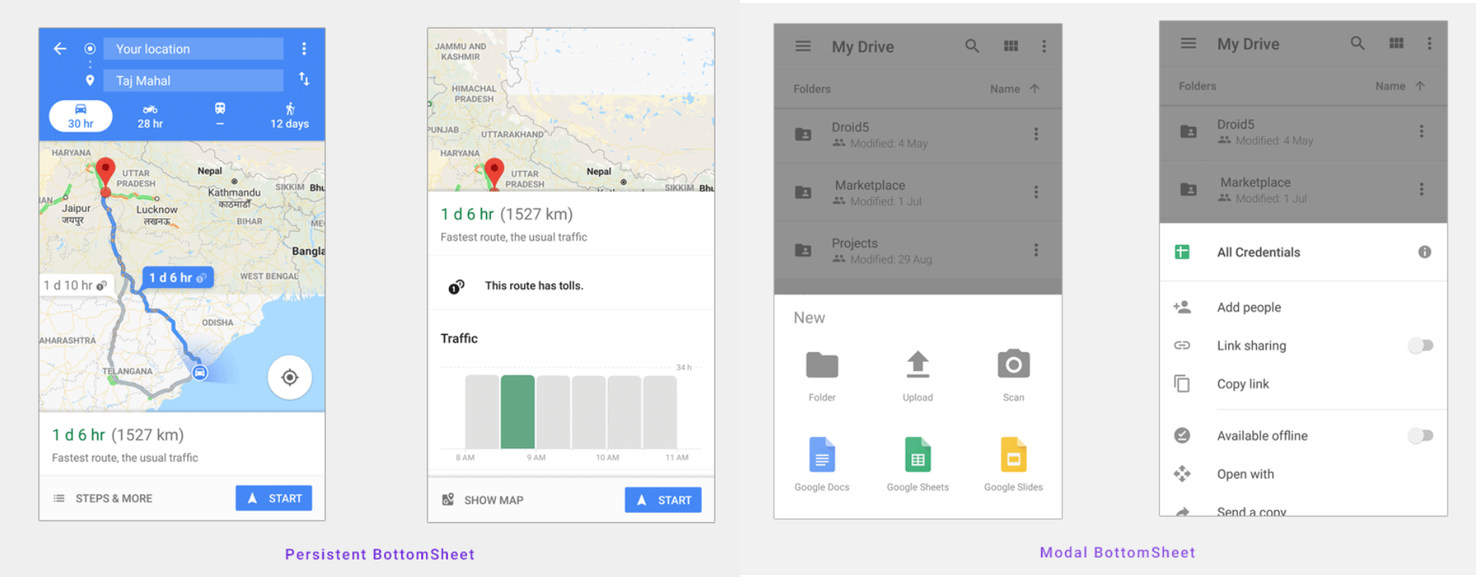The width and height of the screenshot is (1476, 578).
Task: Tap the my-location target button on map
Action: pos(290,377)
